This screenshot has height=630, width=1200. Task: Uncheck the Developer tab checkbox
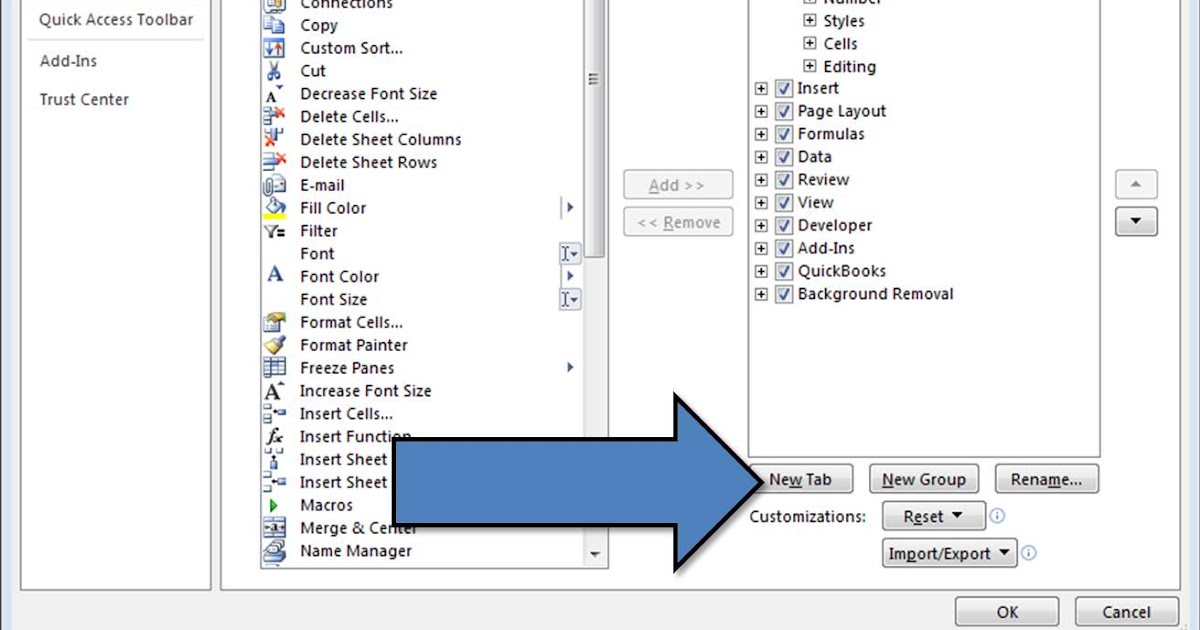783,225
